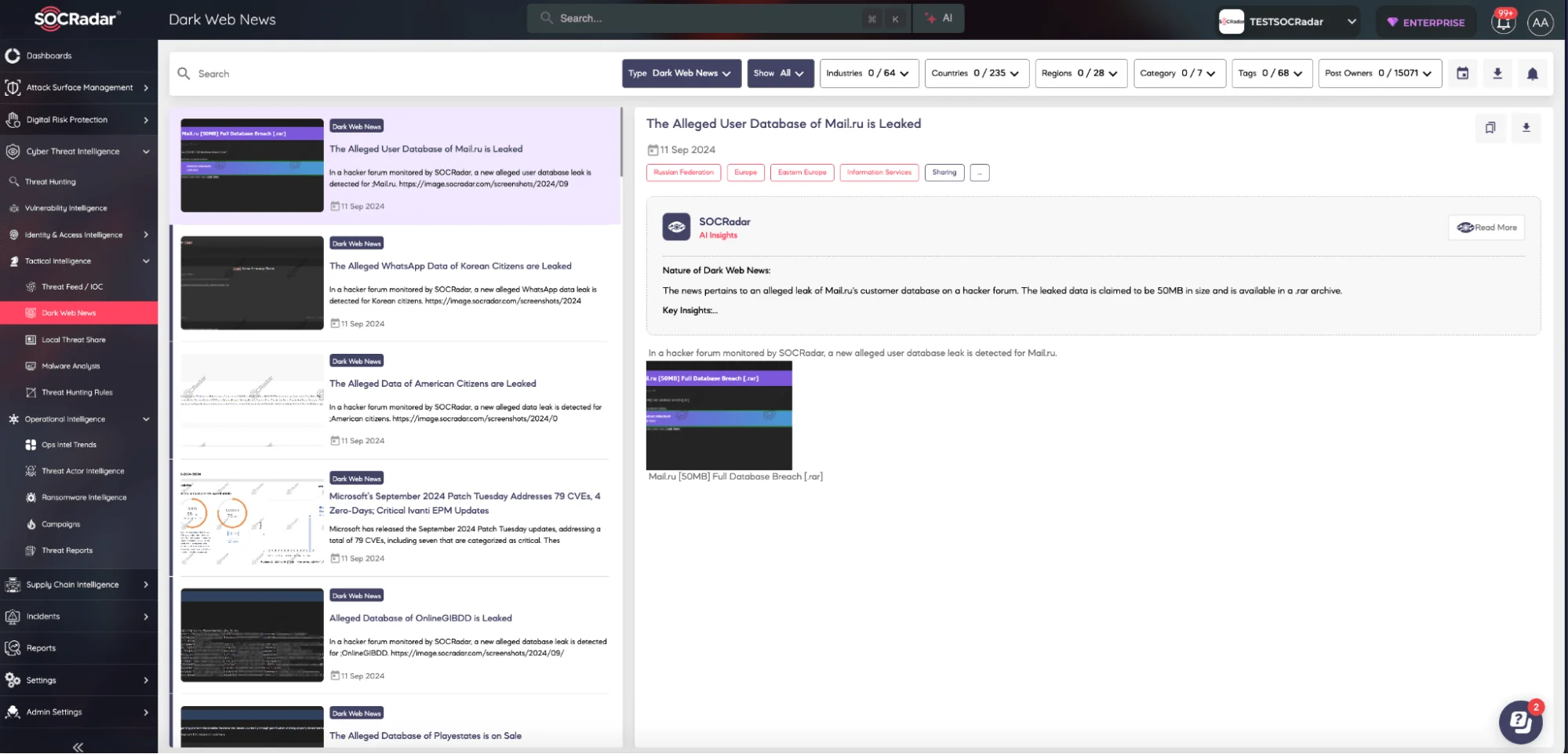Click the Eastern Europe tag
1568x754 pixels.
pyautogui.click(x=802, y=173)
